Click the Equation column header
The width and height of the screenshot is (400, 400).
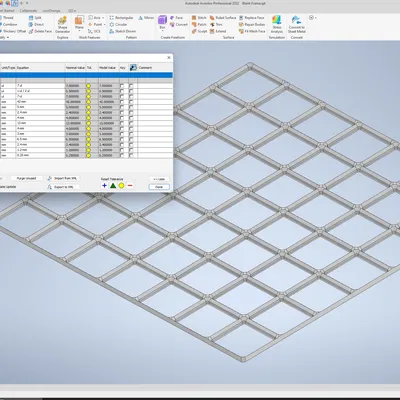(x=40, y=68)
